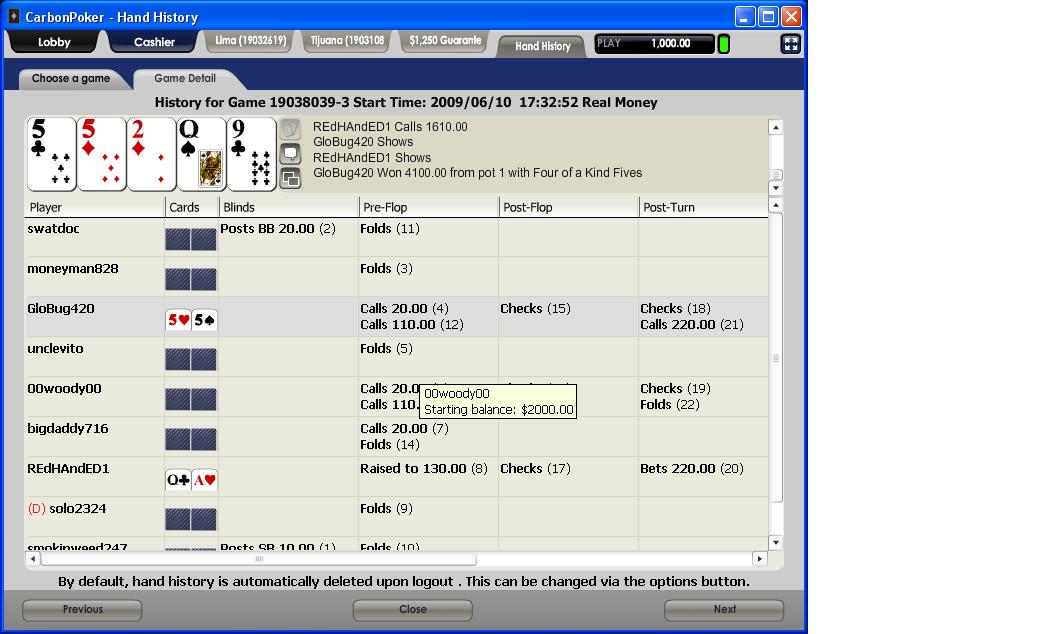This screenshot has height=634, width=1048.
Task: Select the five of diamonds community card
Action: (x=102, y=154)
